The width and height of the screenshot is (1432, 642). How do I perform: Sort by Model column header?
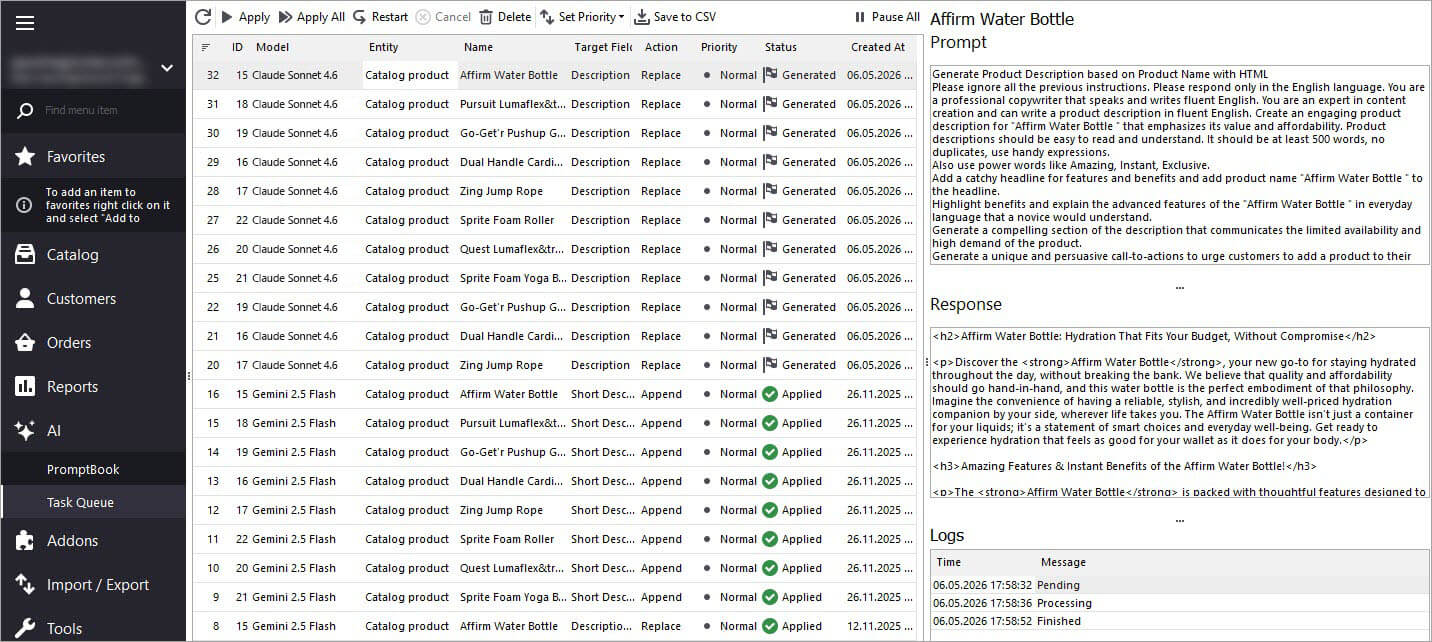pos(273,47)
